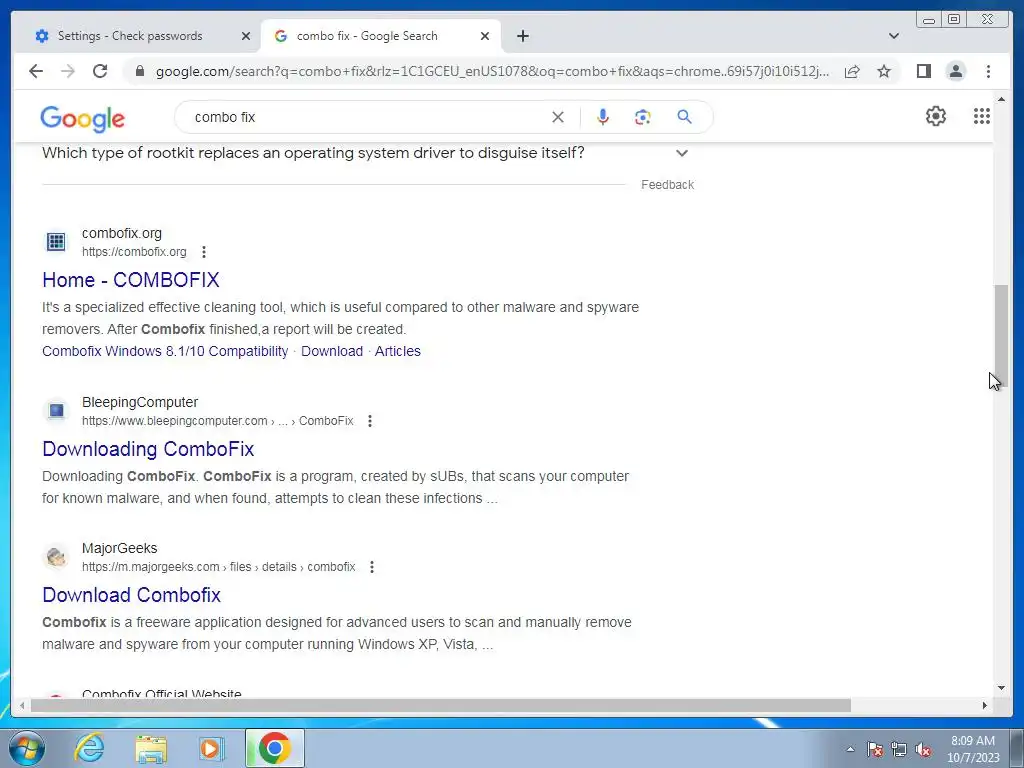This screenshot has height=768, width=1024.
Task: Open the Windows Start menu
Action: [x=27, y=749]
